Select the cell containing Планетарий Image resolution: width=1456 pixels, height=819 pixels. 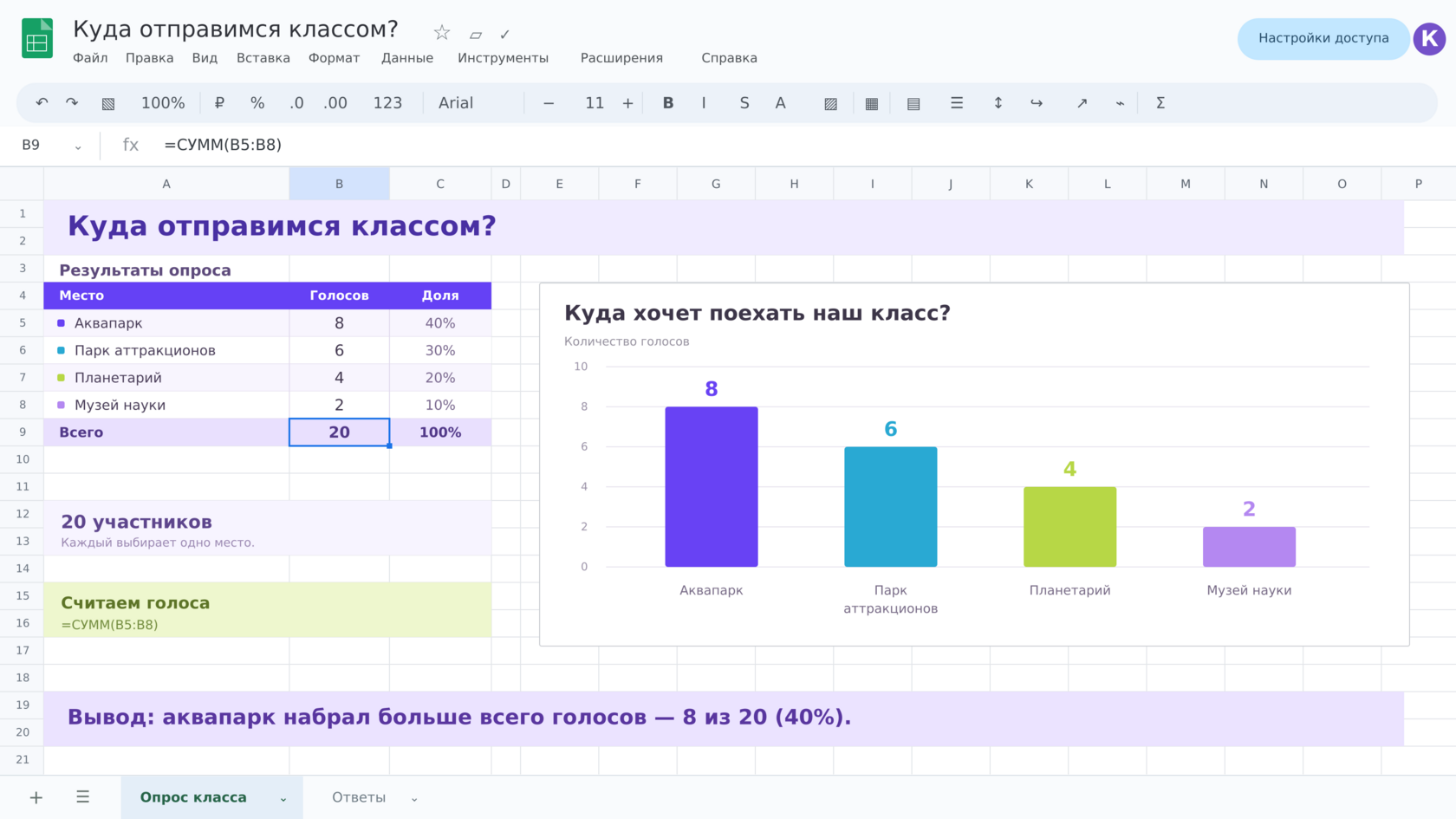[166, 378]
